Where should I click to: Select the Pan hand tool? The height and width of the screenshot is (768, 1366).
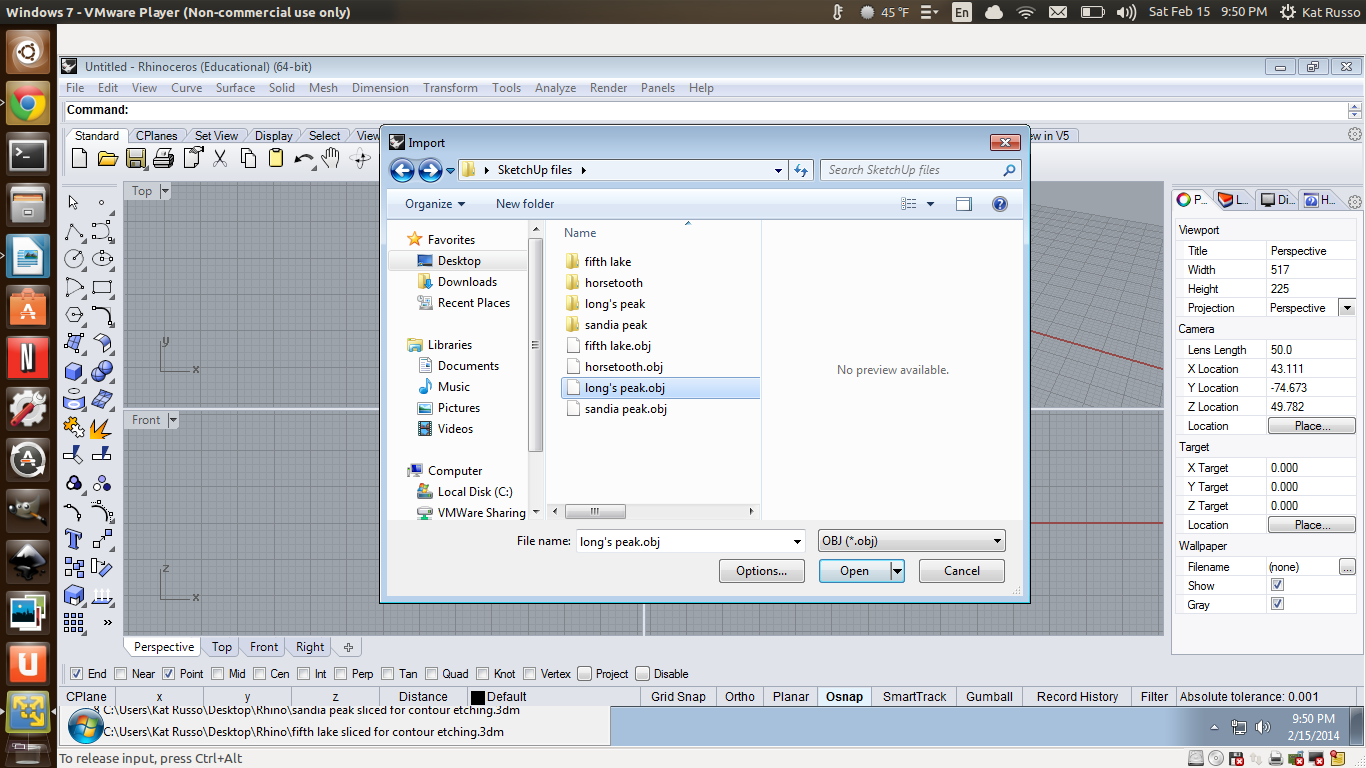click(332, 158)
